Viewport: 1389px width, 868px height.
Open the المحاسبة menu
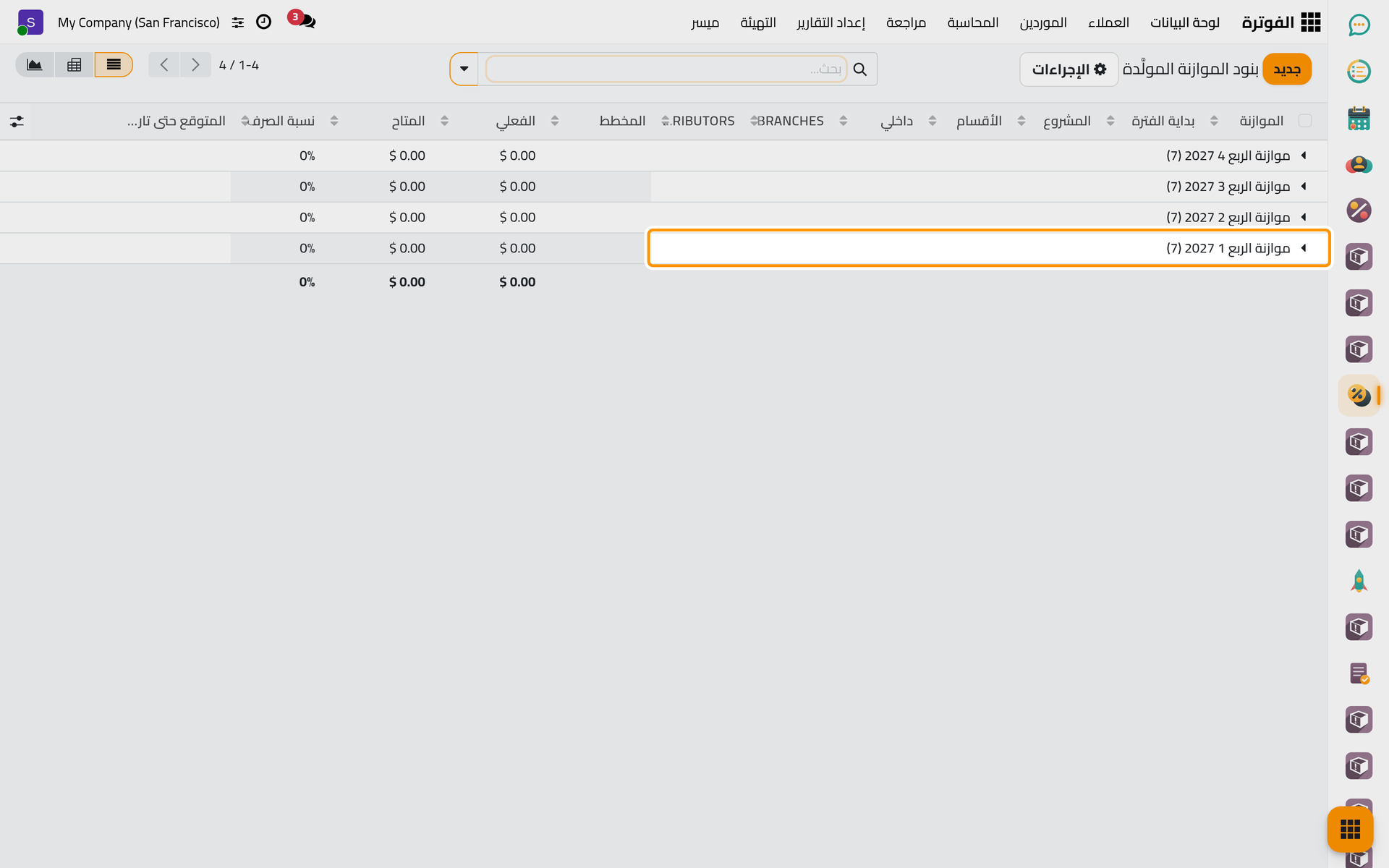coord(973,22)
